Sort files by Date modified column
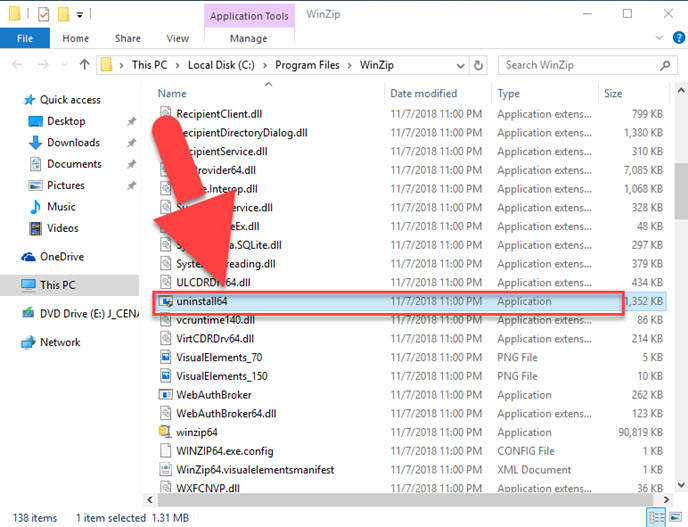This screenshot has width=688, height=527. (423, 93)
